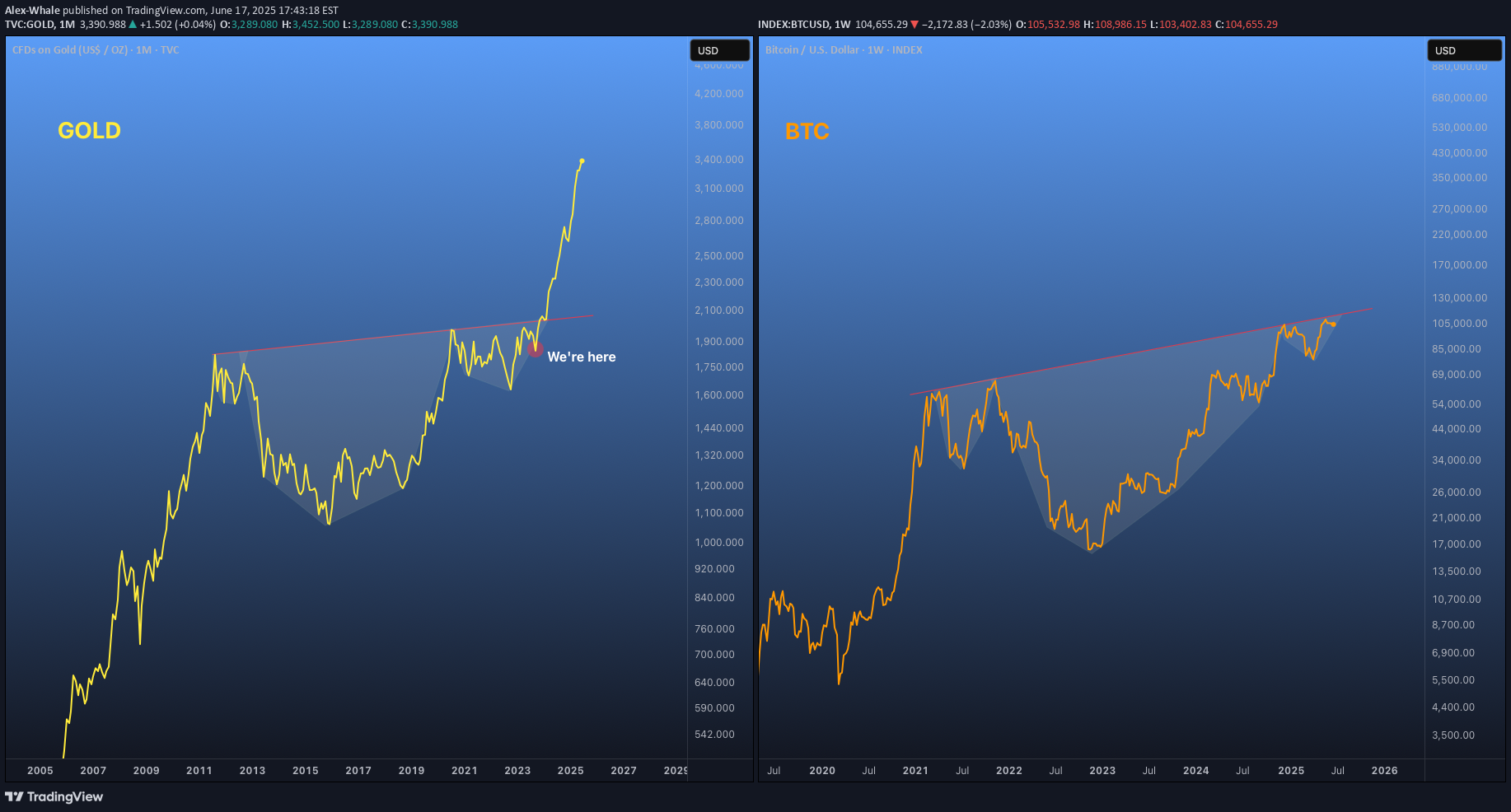The width and height of the screenshot is (1511, 812).
Task: Select the red trendline on gold chart
Action: [404, 335]
